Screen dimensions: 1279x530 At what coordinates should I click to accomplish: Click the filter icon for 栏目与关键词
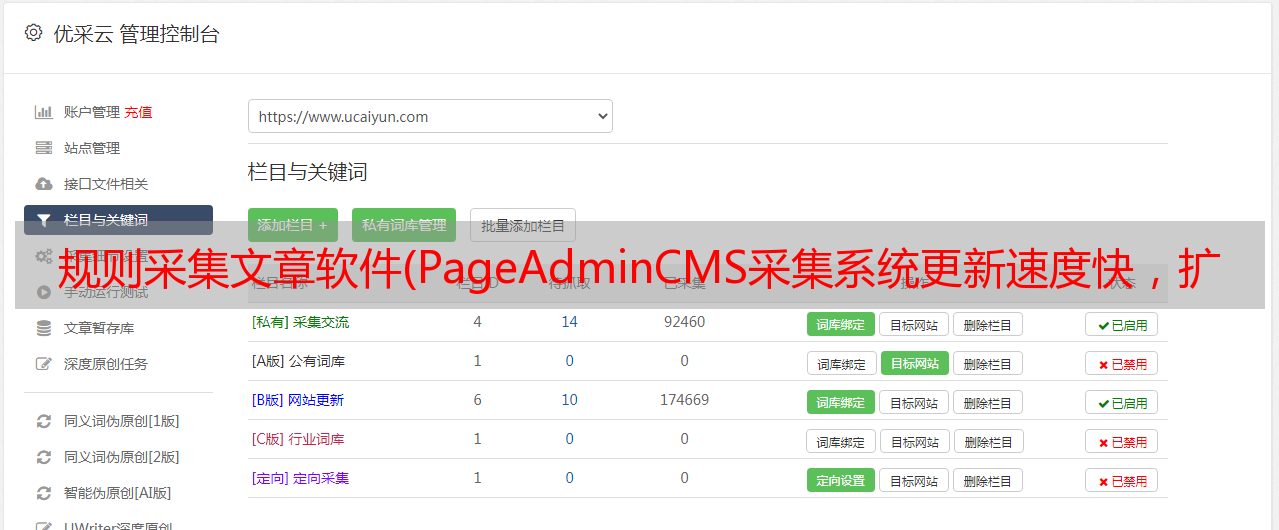[x=43, y=220]
